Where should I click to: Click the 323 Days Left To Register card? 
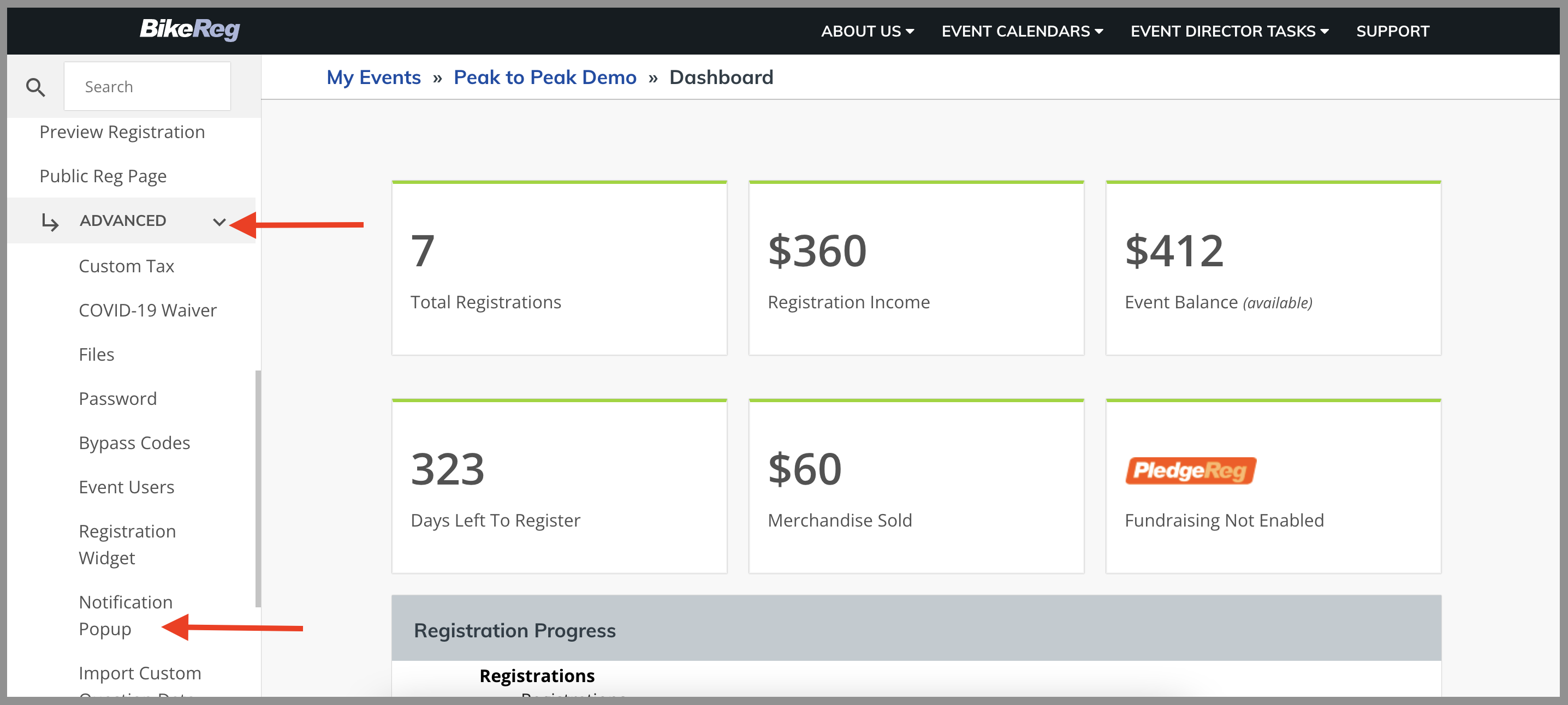point(559,486)
